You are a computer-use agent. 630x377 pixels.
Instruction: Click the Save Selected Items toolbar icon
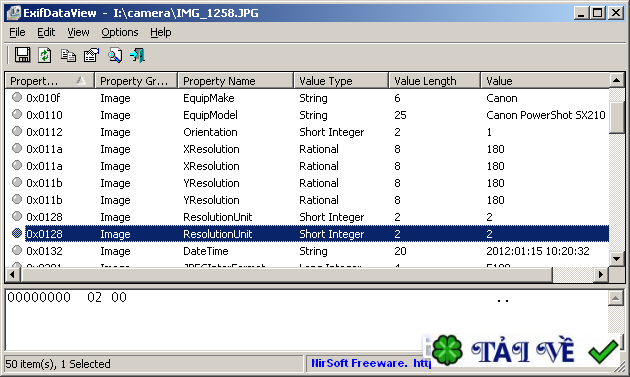(22, 55)
